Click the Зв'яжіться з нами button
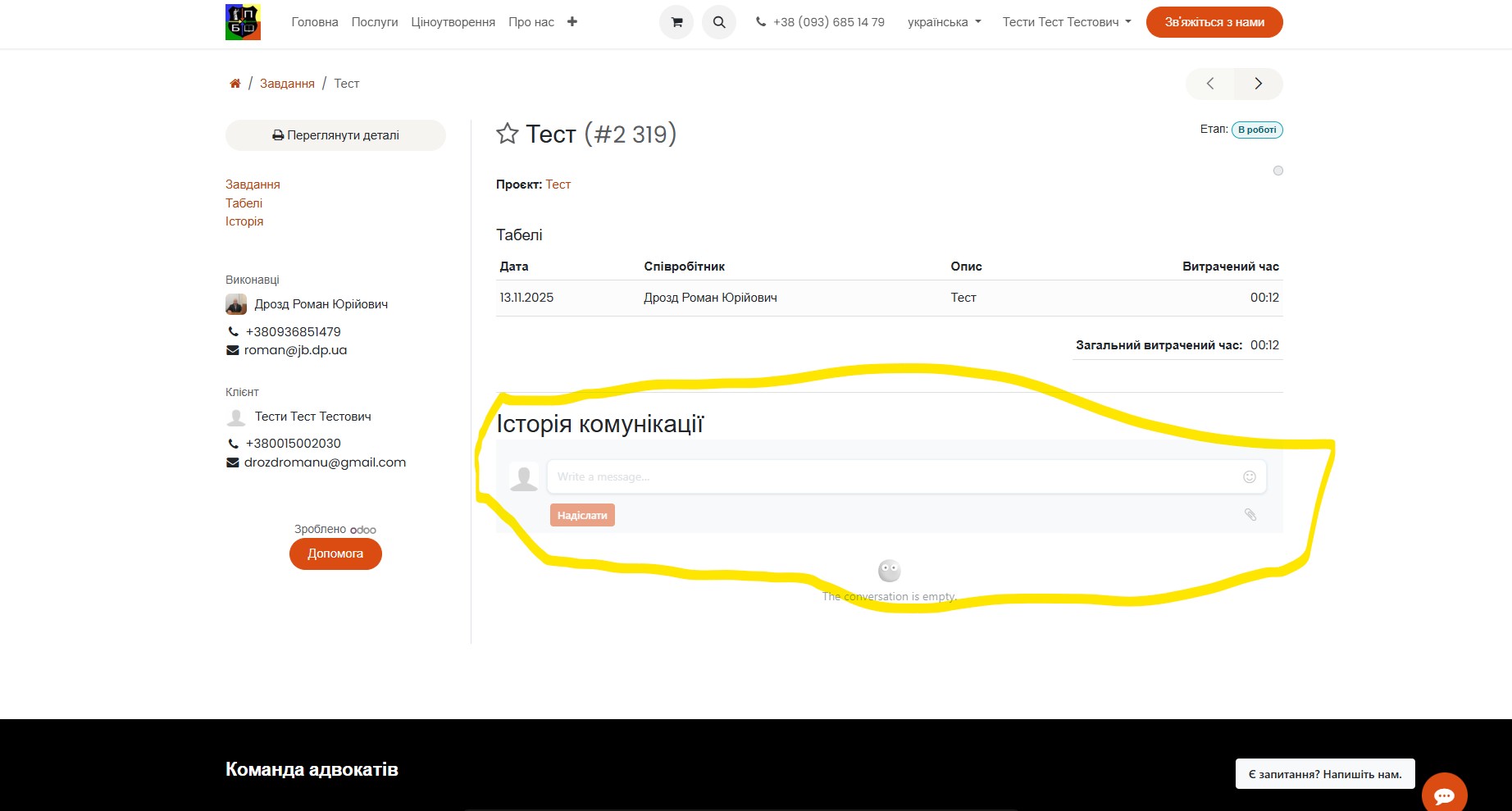The width and height of the screenshot is (1512, 811). tap(1214, 22)
